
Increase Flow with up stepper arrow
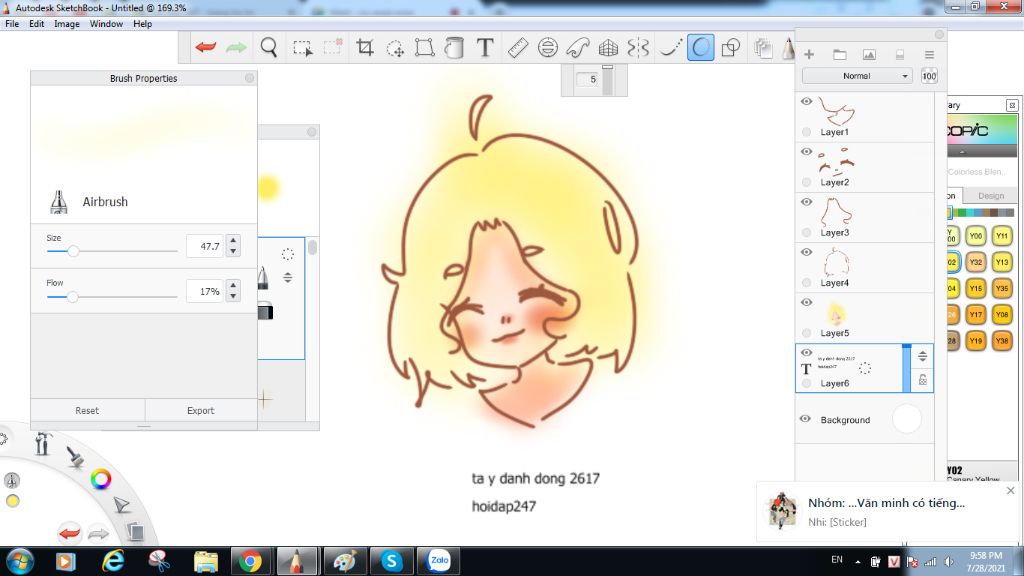coord(233,286)
